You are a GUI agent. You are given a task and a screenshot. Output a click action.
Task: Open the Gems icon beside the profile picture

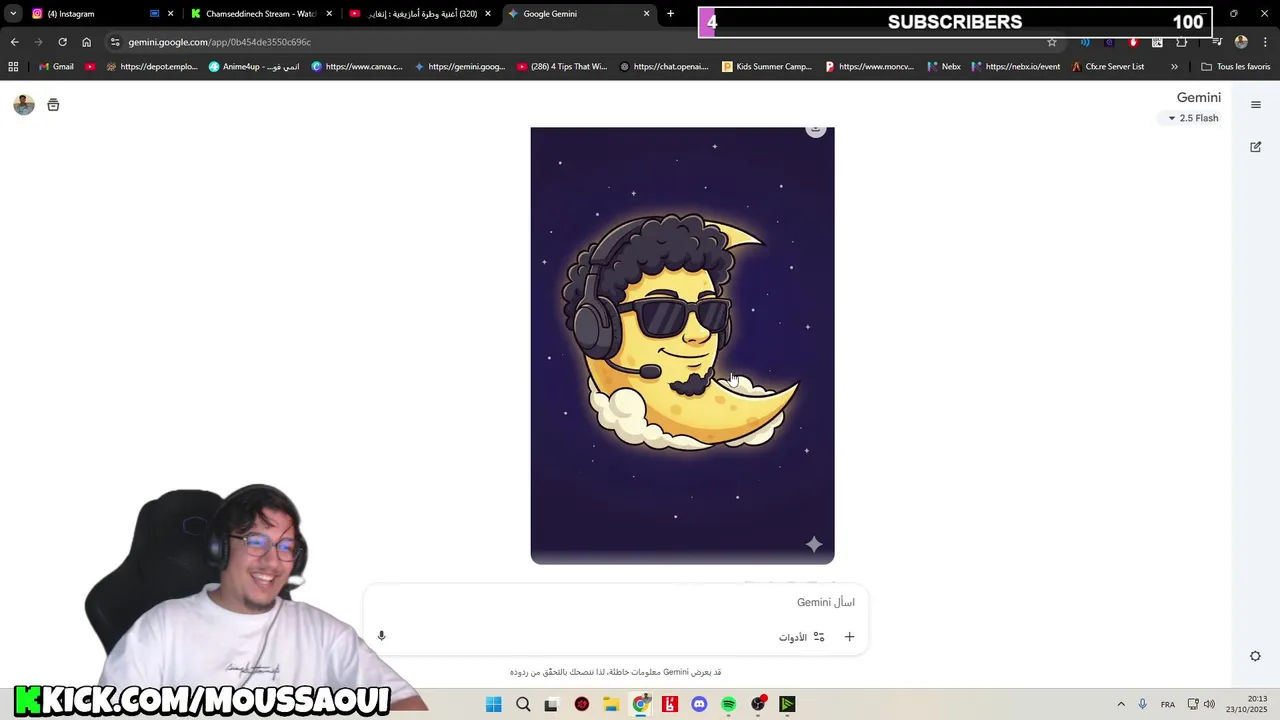[53, 105]
